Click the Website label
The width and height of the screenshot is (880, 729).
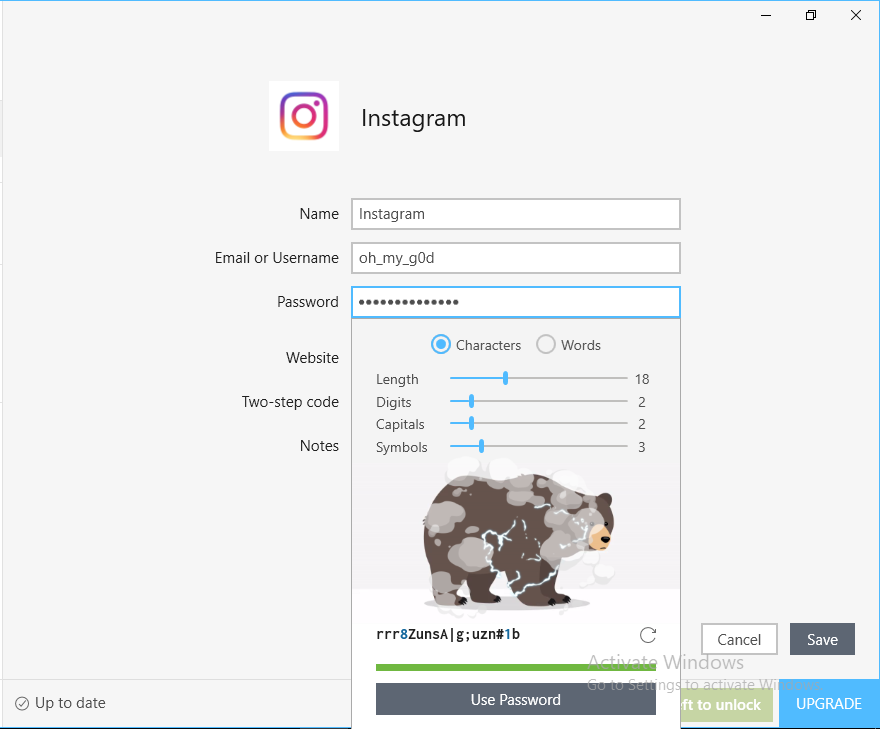312,357
